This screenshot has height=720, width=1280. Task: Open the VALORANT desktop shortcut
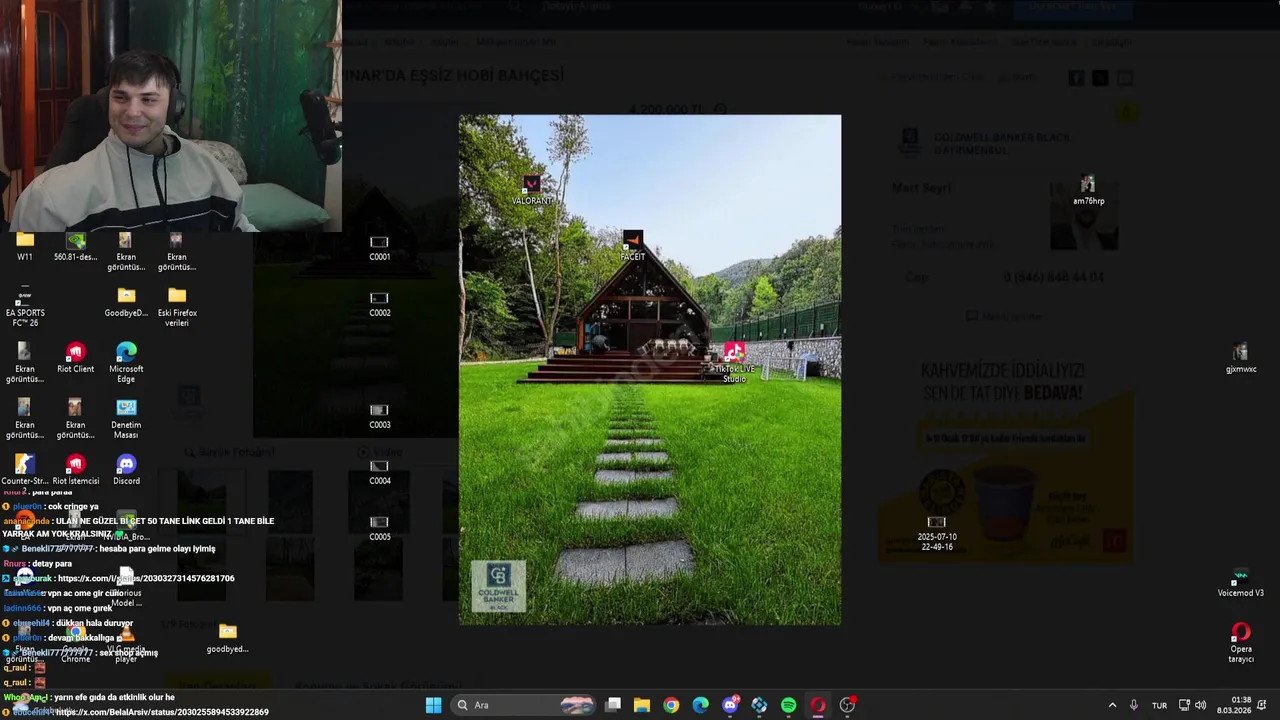(x=531, y=190)
